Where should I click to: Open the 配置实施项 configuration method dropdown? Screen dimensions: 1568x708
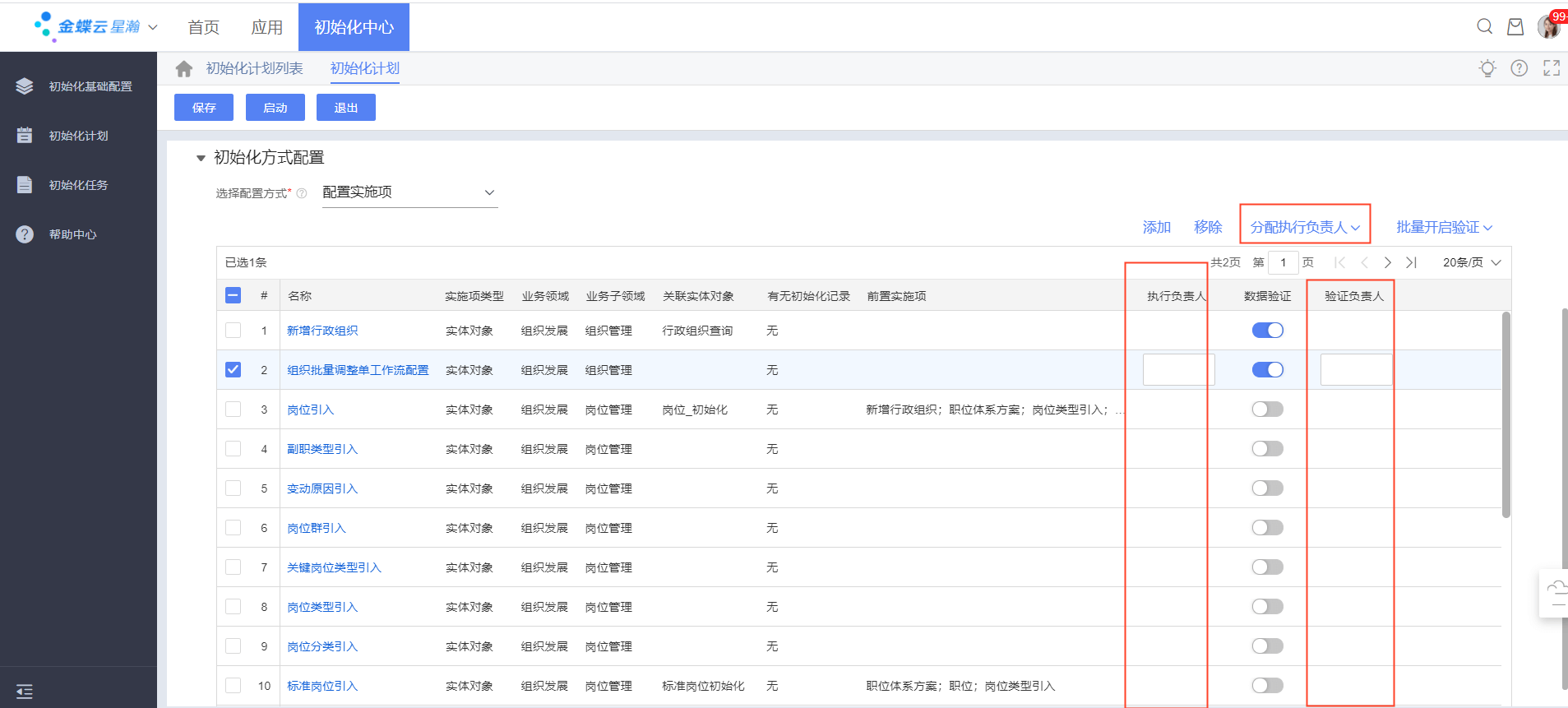pos(409,192)
